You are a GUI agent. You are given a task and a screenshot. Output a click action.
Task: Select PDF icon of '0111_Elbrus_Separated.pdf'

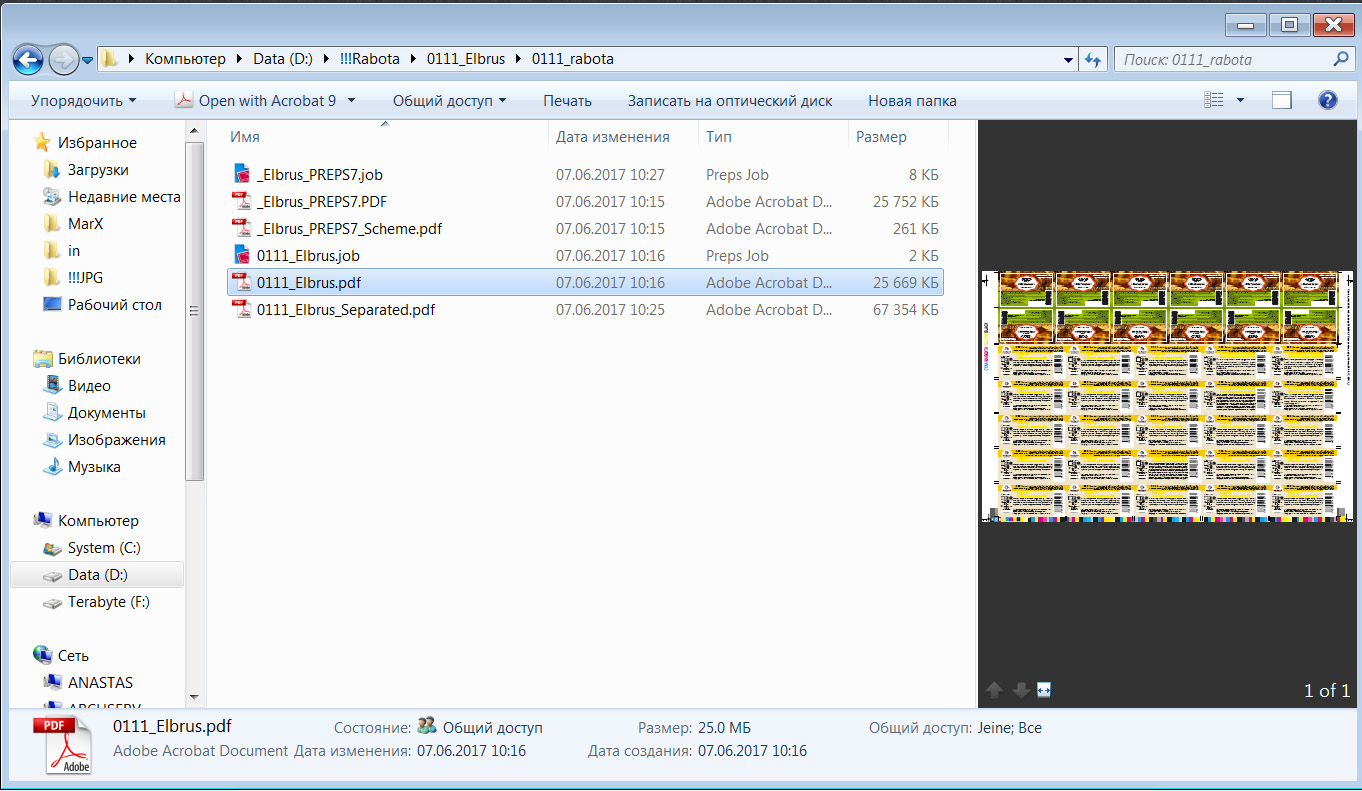tap(241, 310)
